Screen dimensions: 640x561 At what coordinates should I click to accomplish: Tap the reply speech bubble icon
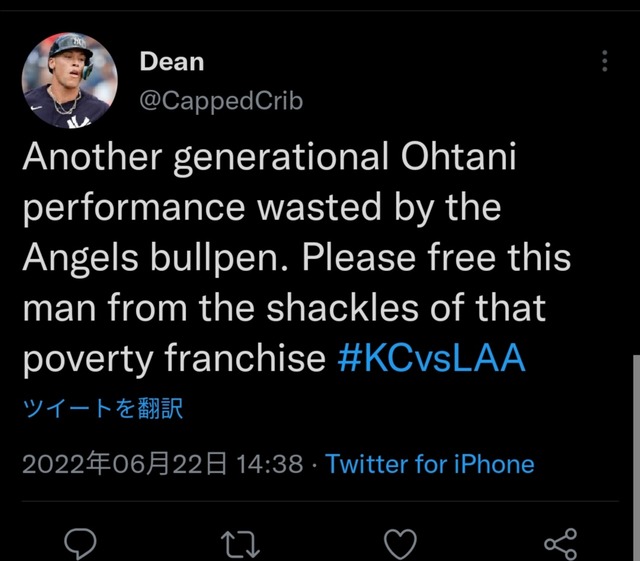80,543
